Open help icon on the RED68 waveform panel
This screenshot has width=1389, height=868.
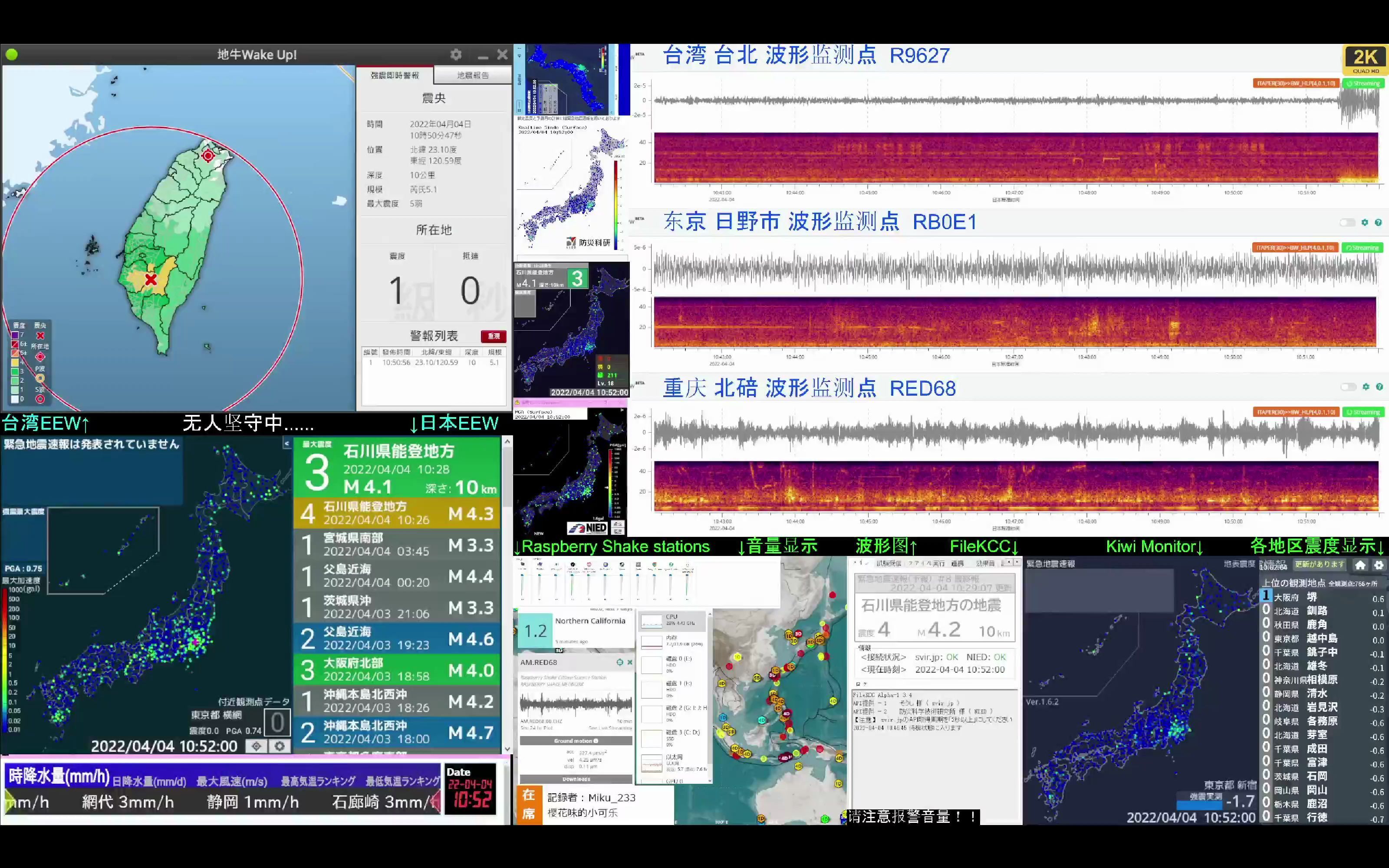pos(1379,387)
